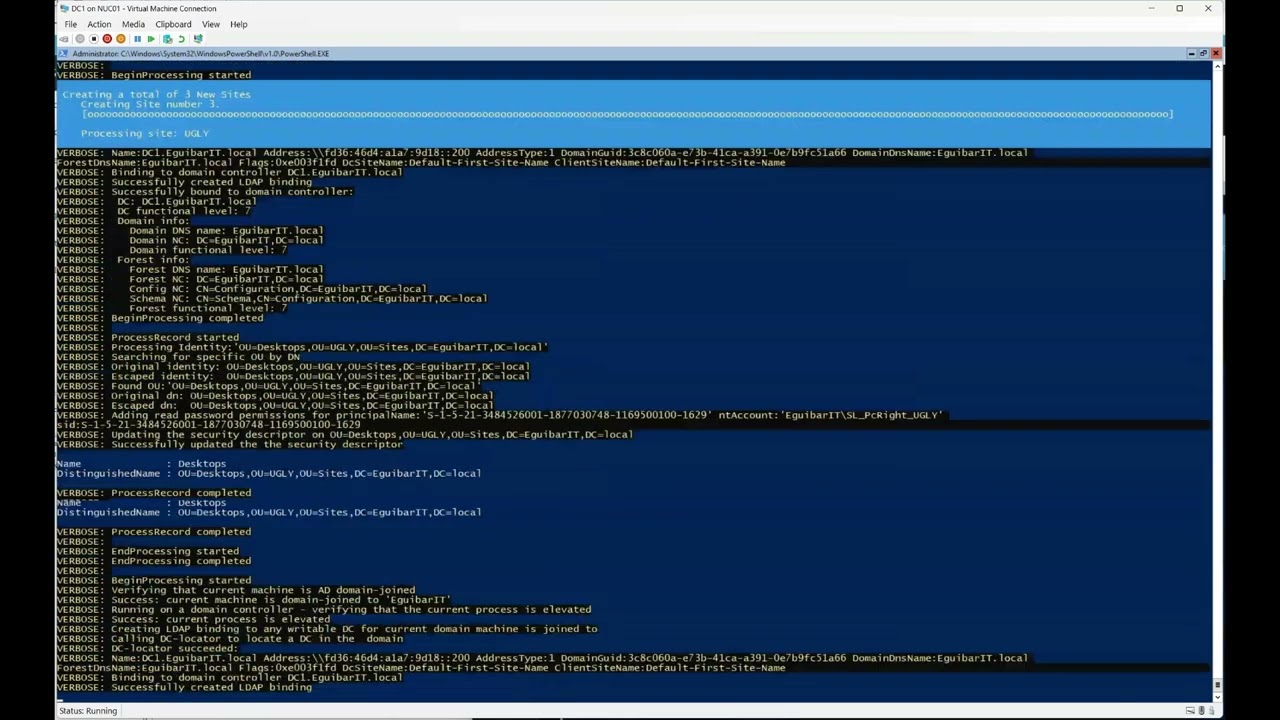Open the Clipboard menu
The height and width of the screenshot is (720, 1280).
point(173,24)
